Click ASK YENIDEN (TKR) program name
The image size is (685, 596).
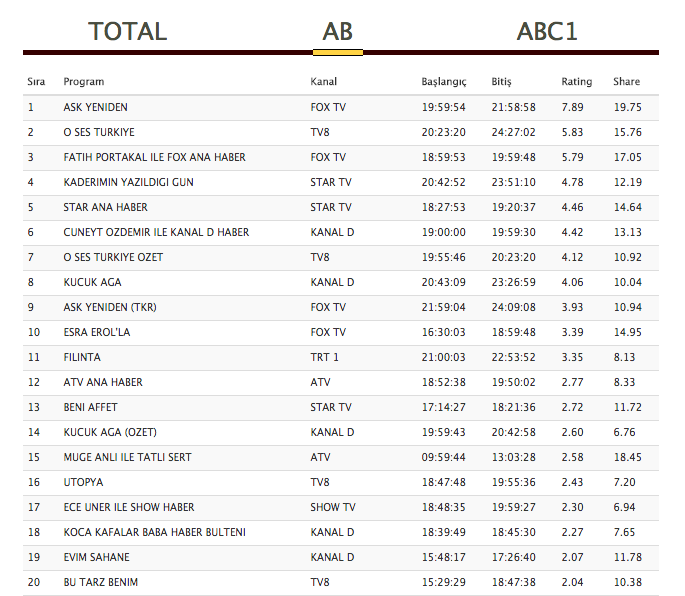click(110, 307)
